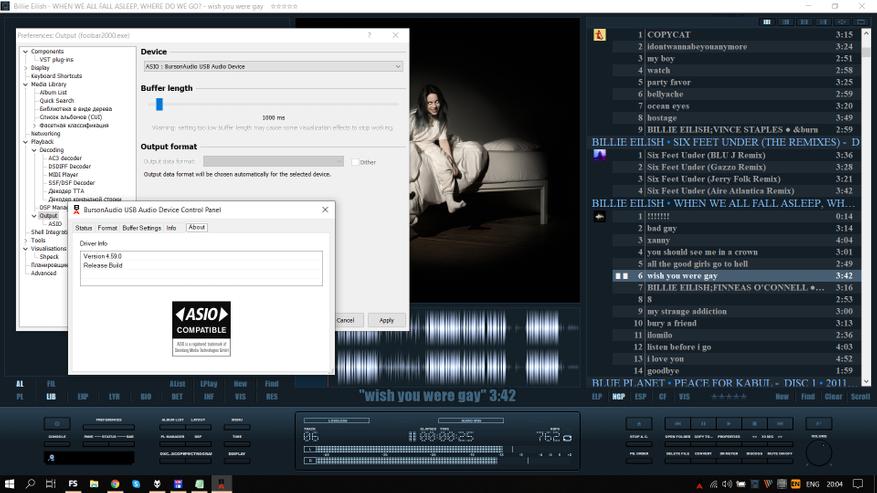Open the notification center icon
877x493 pixels.
point(858,484)
